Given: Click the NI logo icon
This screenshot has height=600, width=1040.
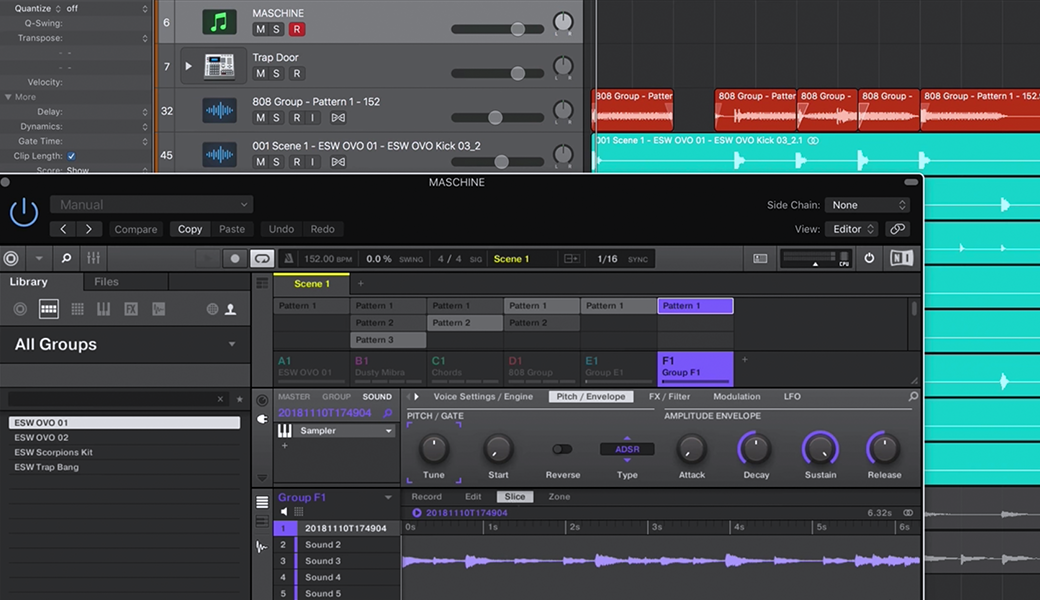Looking at the screenshot, I should (x=901, y=258).
